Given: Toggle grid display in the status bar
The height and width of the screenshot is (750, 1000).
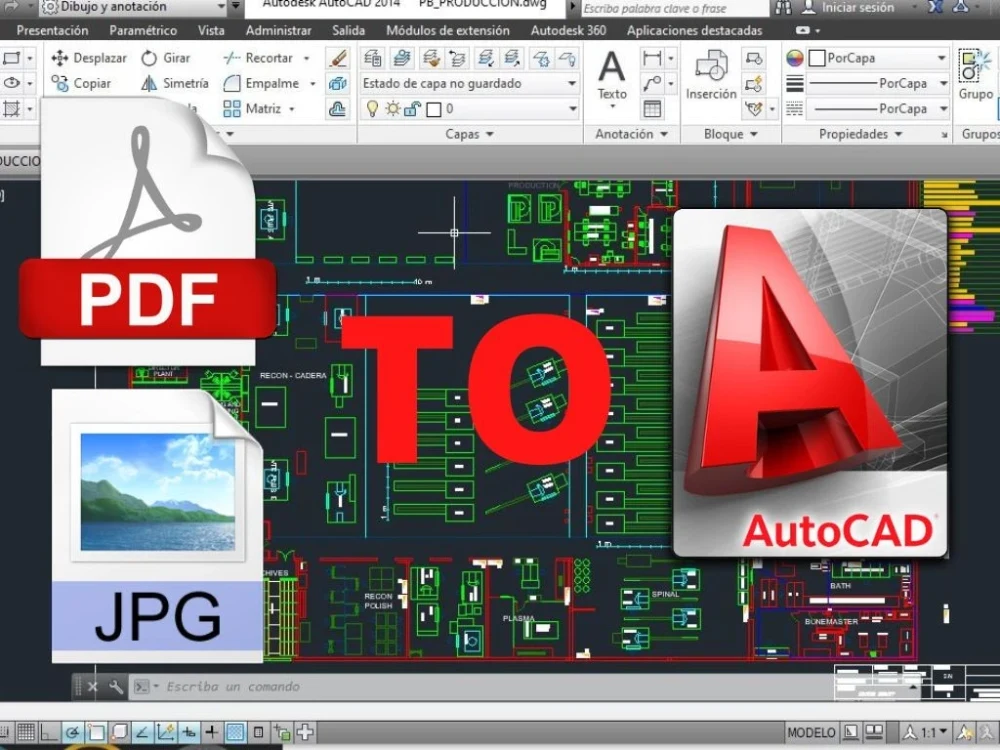Looking at the screenshot, I should coord(26,732).
